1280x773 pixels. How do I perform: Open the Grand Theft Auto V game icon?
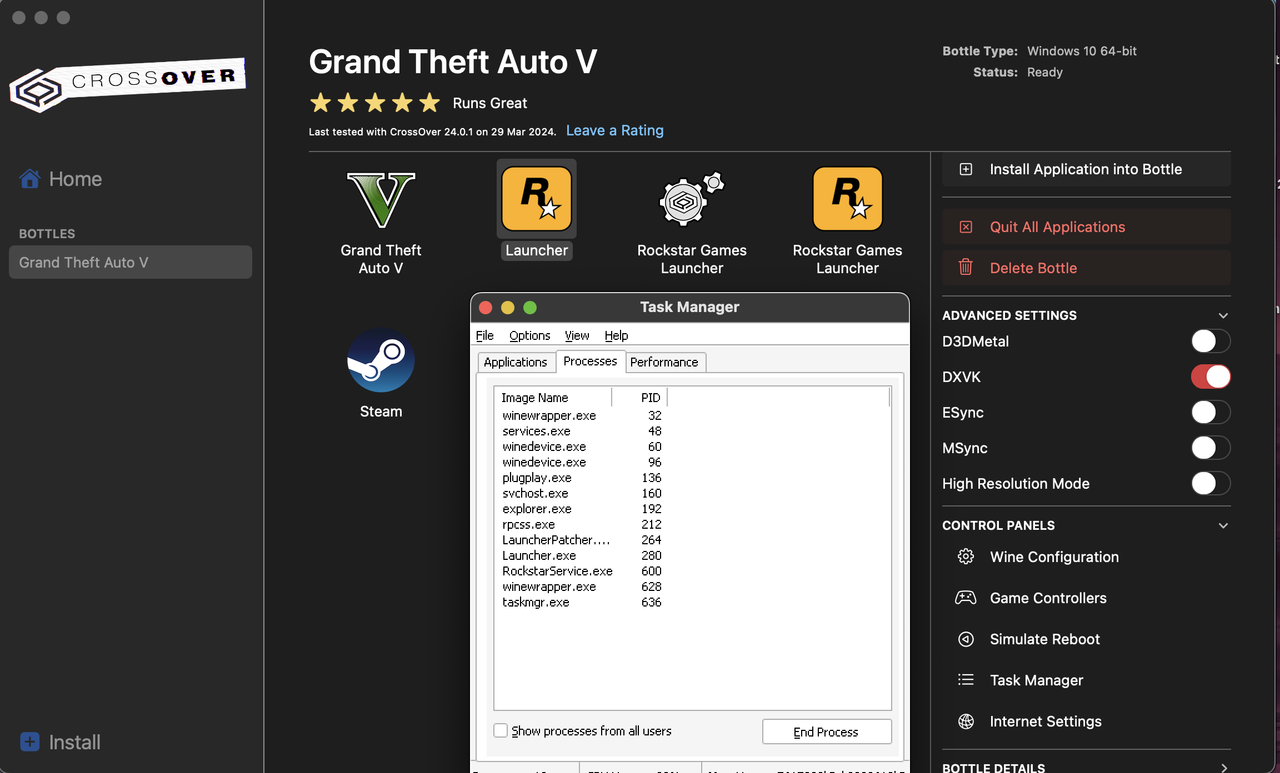click(x=381, y=200)
